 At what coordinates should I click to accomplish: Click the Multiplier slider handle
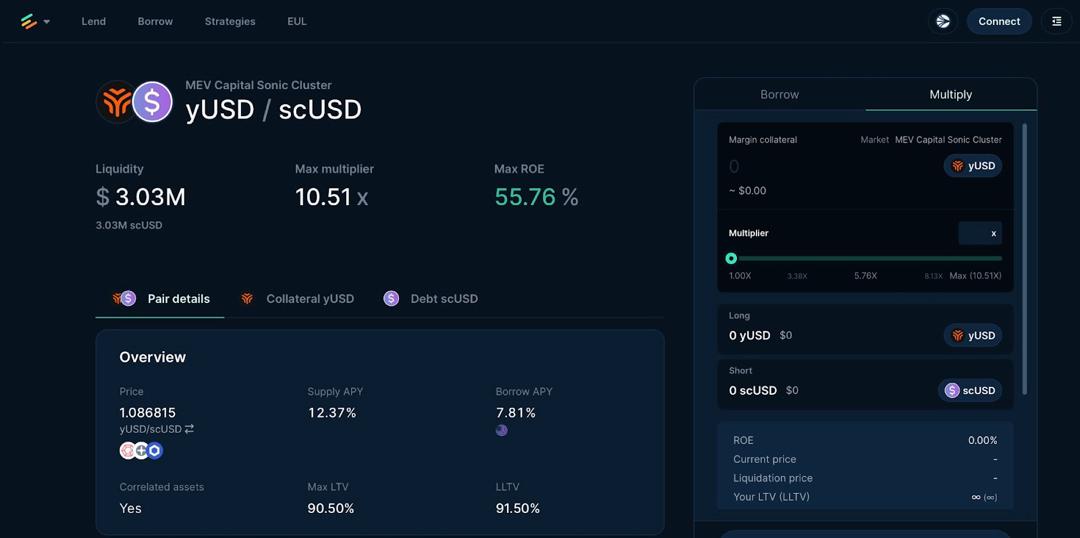pos(731,258)
